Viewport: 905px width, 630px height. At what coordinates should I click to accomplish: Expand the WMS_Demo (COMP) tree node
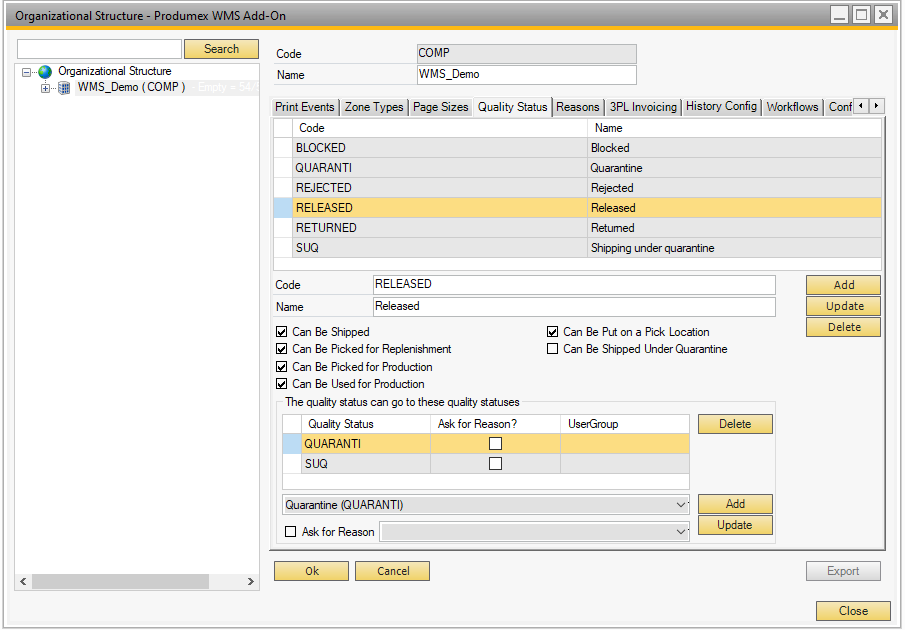(x=45, y=88)
